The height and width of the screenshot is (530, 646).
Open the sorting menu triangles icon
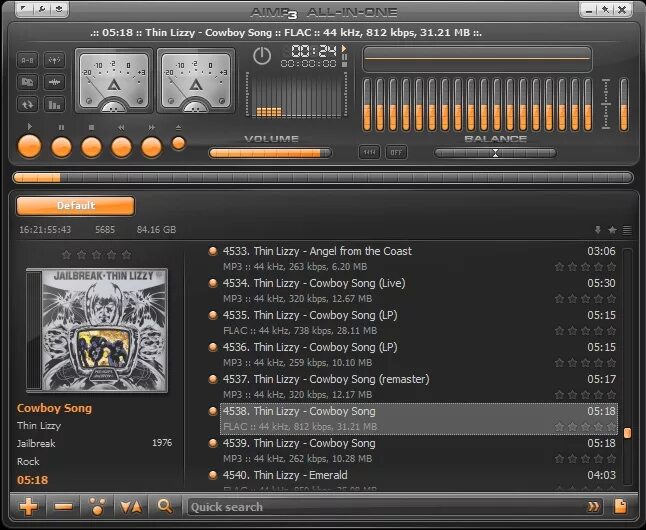(131, 507)
